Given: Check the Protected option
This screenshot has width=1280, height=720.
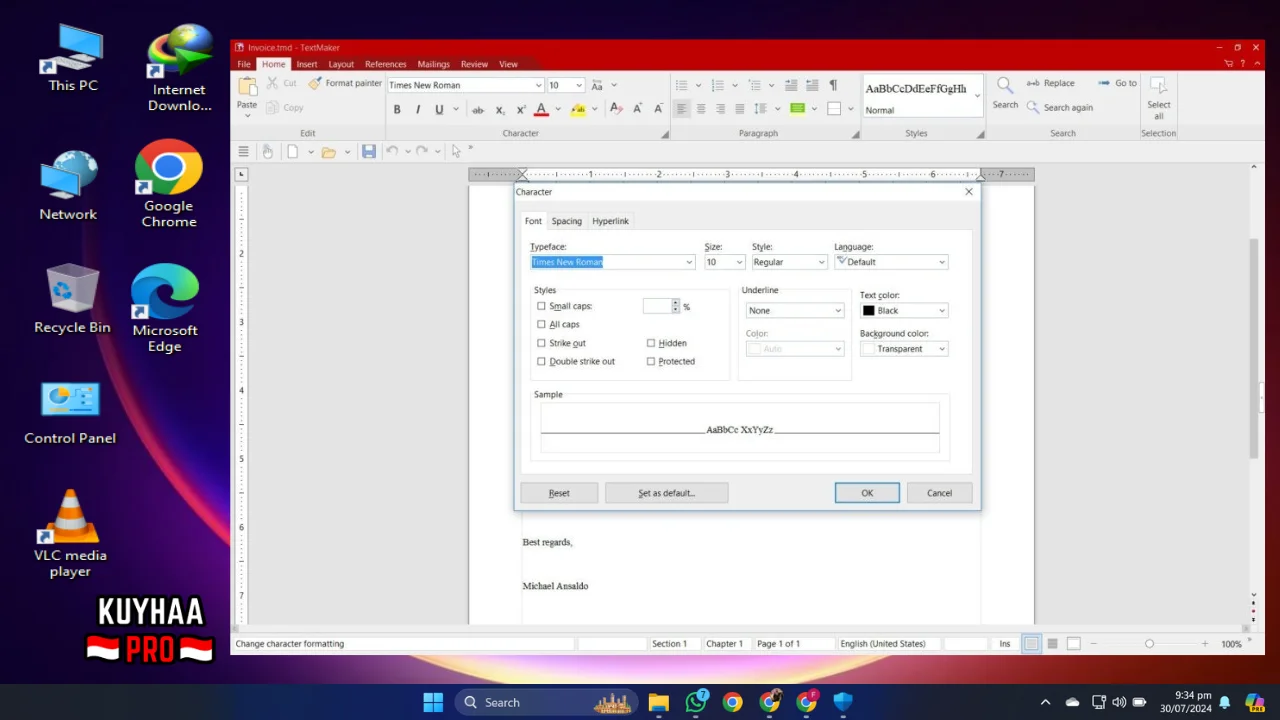Looking at the screenshot, I should pos(651,361).
